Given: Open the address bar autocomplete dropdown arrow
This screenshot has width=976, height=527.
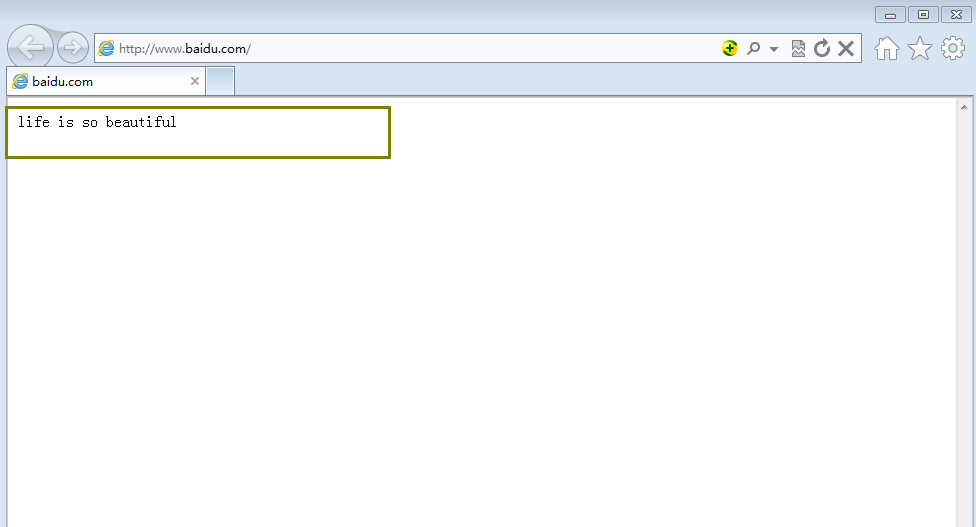Looking at the screenshot, I should pyautogui.click(x=774, y=49).
